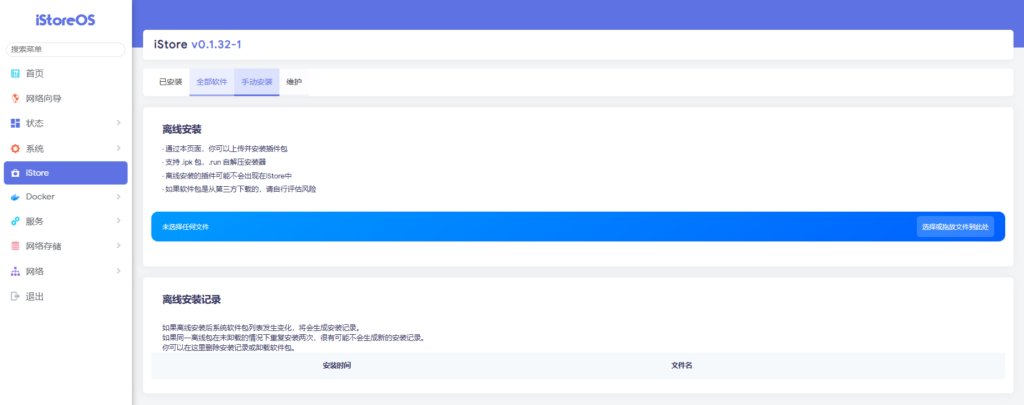Open the 维护 tab
This screenshot has height=405, width=1024.
(294, 82)
